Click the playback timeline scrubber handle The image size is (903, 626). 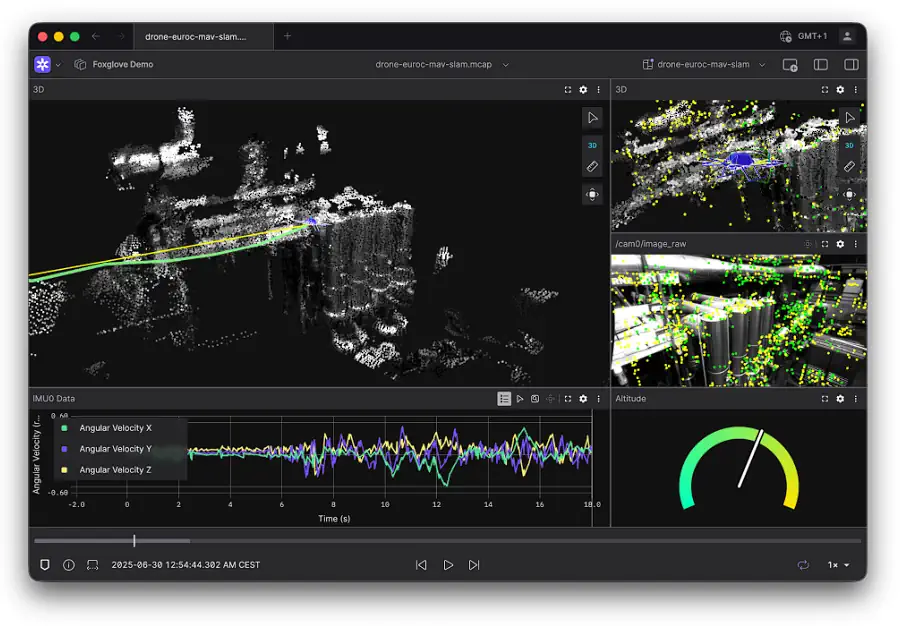coord(134,541)
